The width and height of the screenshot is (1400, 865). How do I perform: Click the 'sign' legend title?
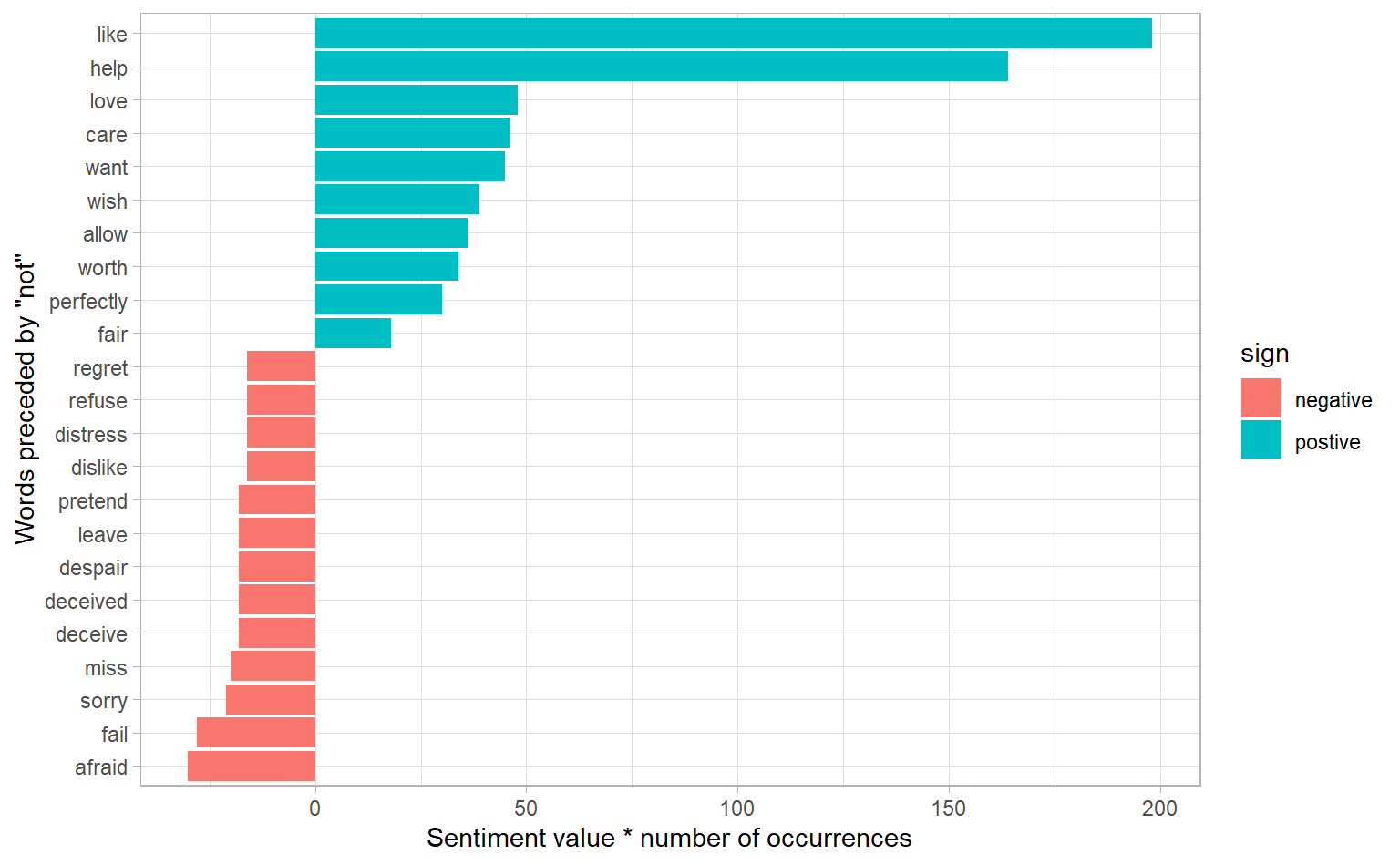[x=1264, y=354]
